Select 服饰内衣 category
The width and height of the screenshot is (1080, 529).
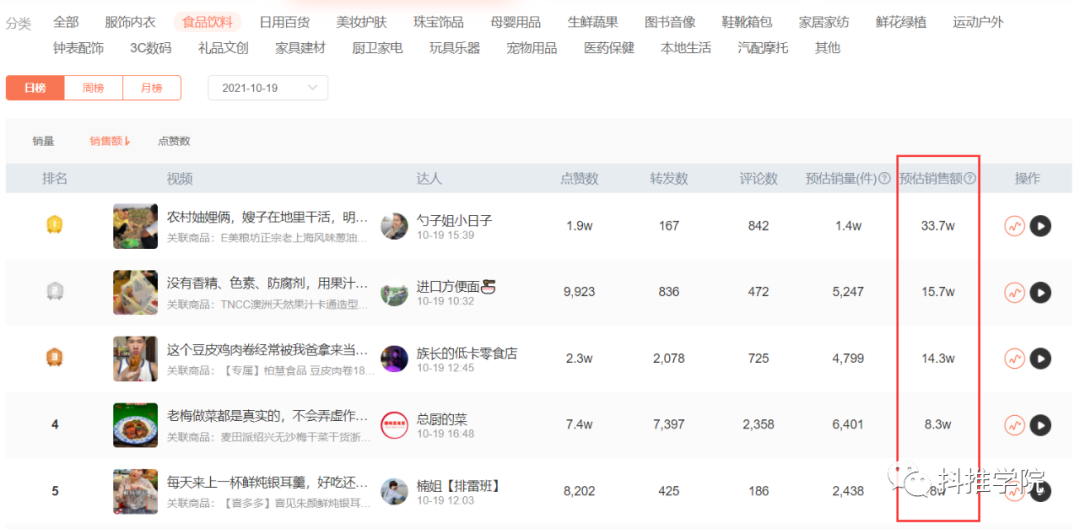pyautogui.click(x=131, y=22)
